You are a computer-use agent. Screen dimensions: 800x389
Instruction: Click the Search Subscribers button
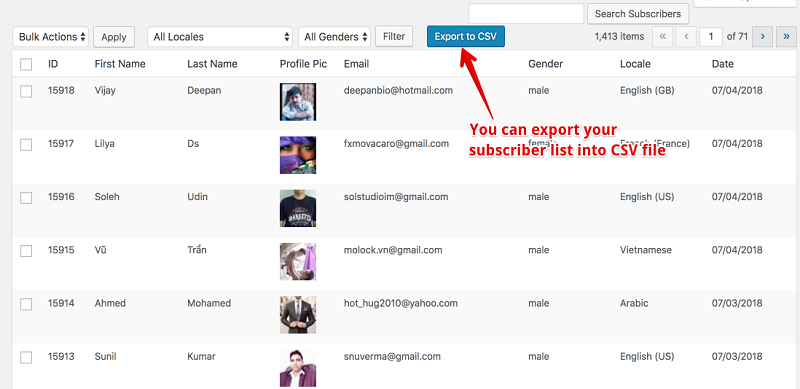coord(638,14)
